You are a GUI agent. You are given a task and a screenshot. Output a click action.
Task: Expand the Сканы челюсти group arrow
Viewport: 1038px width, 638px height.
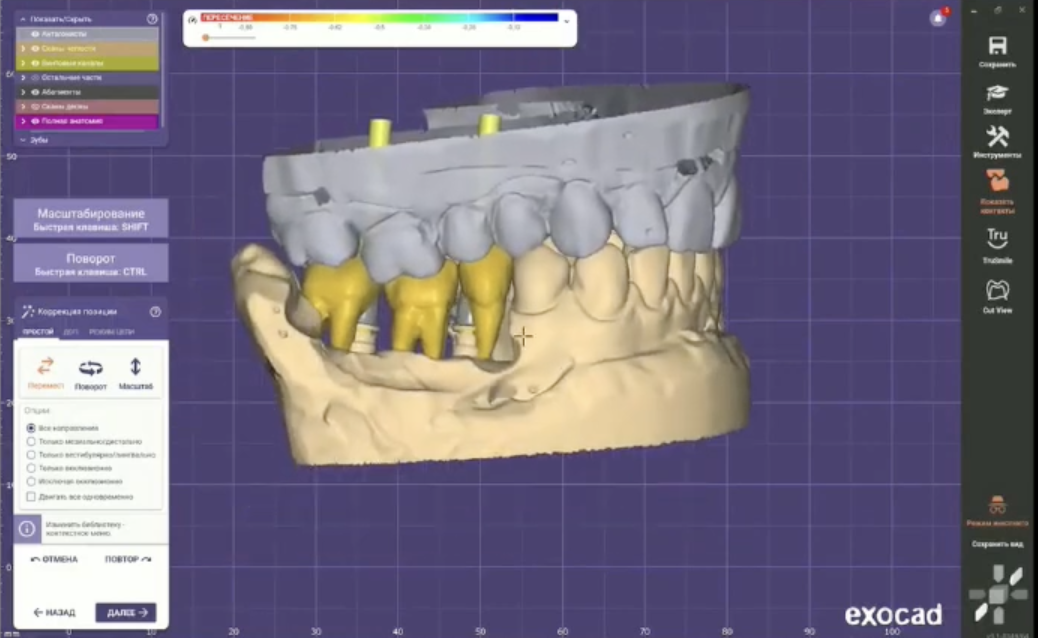(x=23, y=48)
